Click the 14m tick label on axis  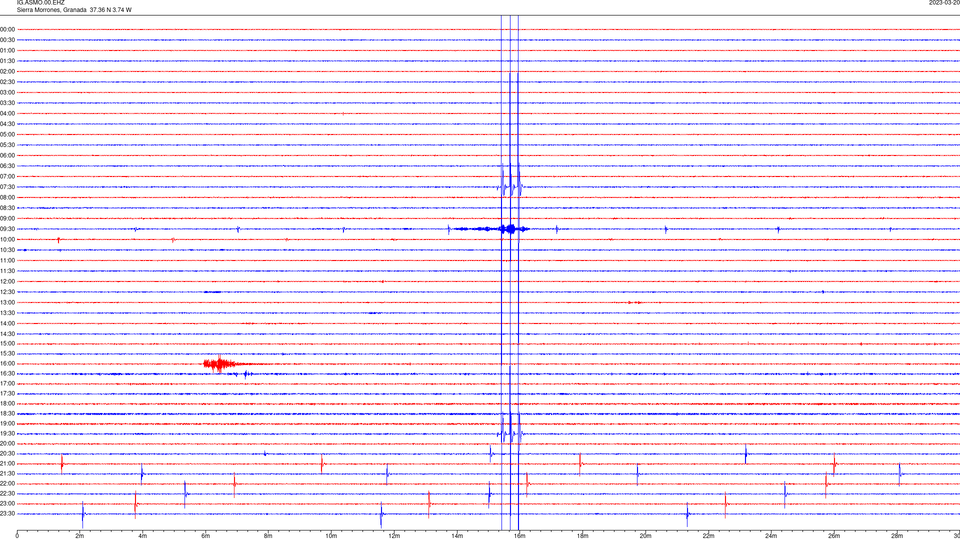pyautogui.click(x=457, y=536)
